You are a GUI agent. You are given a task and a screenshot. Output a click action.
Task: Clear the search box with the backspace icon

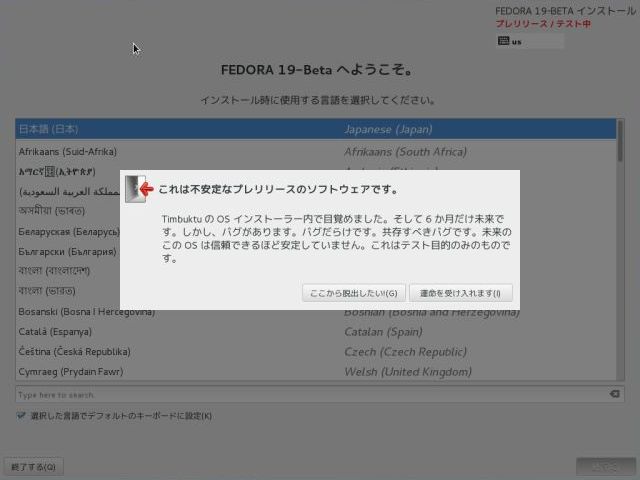click(614, 394)
